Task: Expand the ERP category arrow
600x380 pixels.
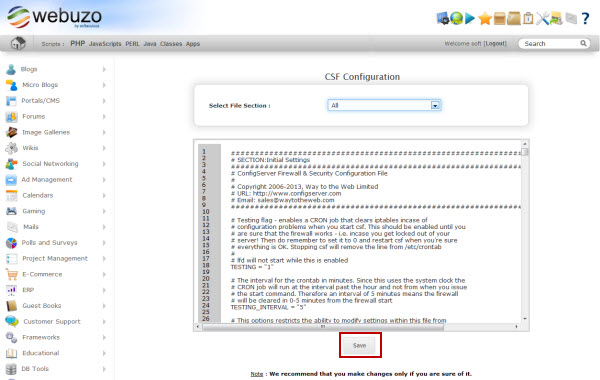Action: [x=104, y=290]
